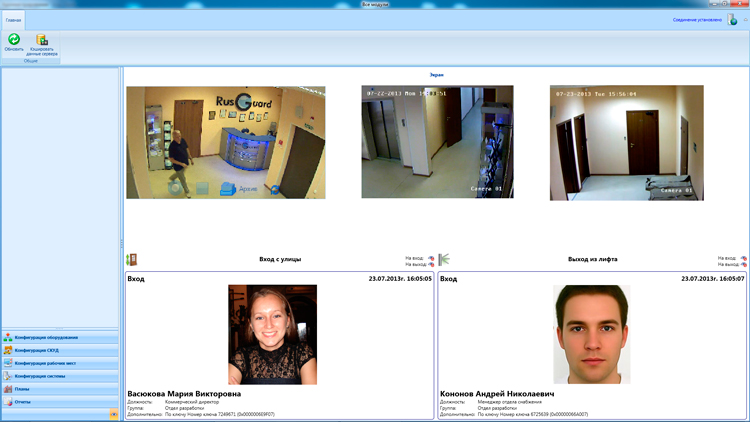Click the record circle icon on the RusGuard camera
This screenshot has width=750, height=422.
pos(175,188)
